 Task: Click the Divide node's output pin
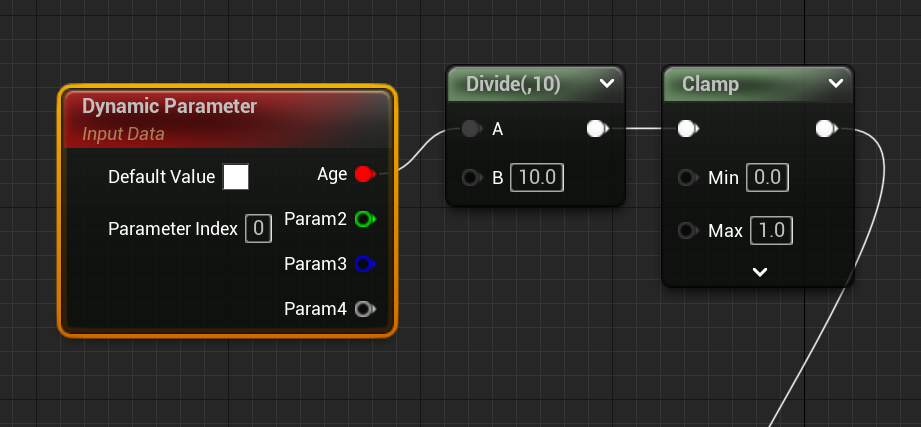coord(597,129)
